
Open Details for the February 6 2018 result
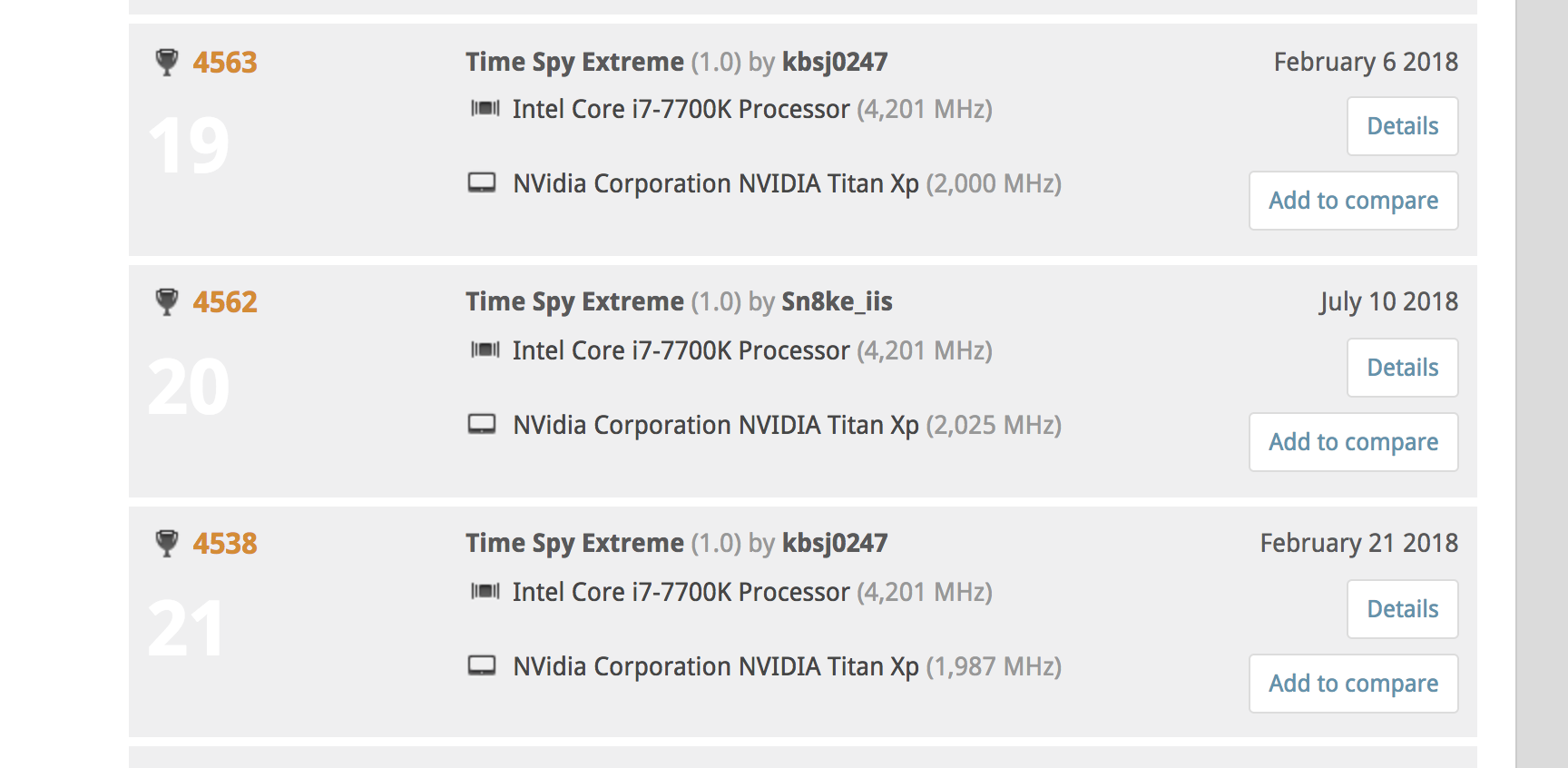[1403, 126]
